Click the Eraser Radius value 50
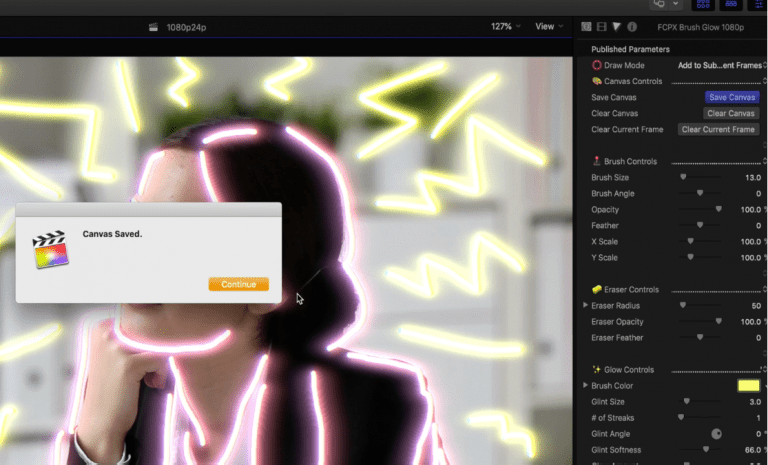768x465 pixels. click(756, 306)
